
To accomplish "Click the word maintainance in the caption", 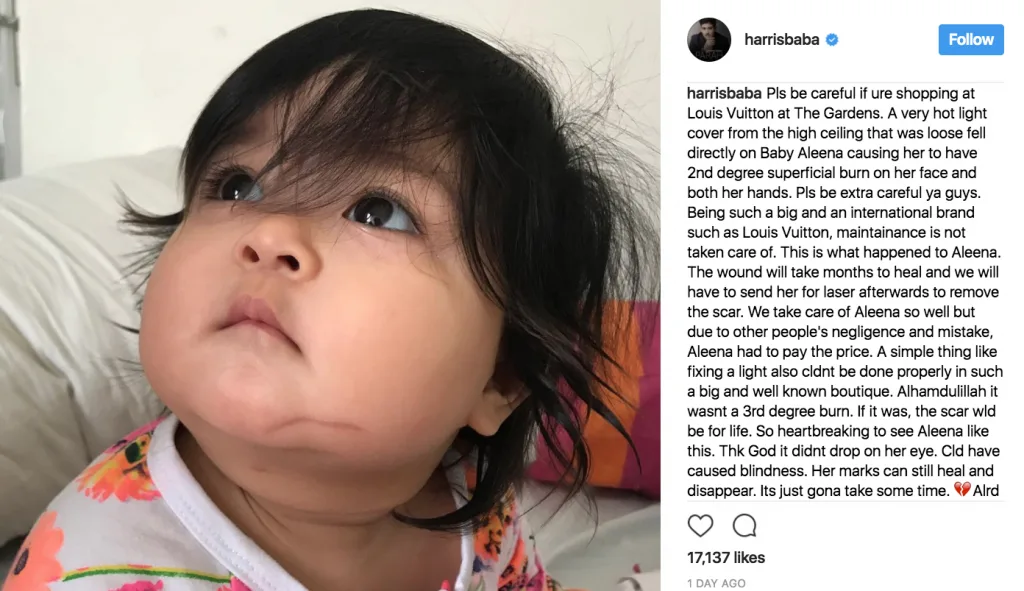I will (x=882, y=232).
